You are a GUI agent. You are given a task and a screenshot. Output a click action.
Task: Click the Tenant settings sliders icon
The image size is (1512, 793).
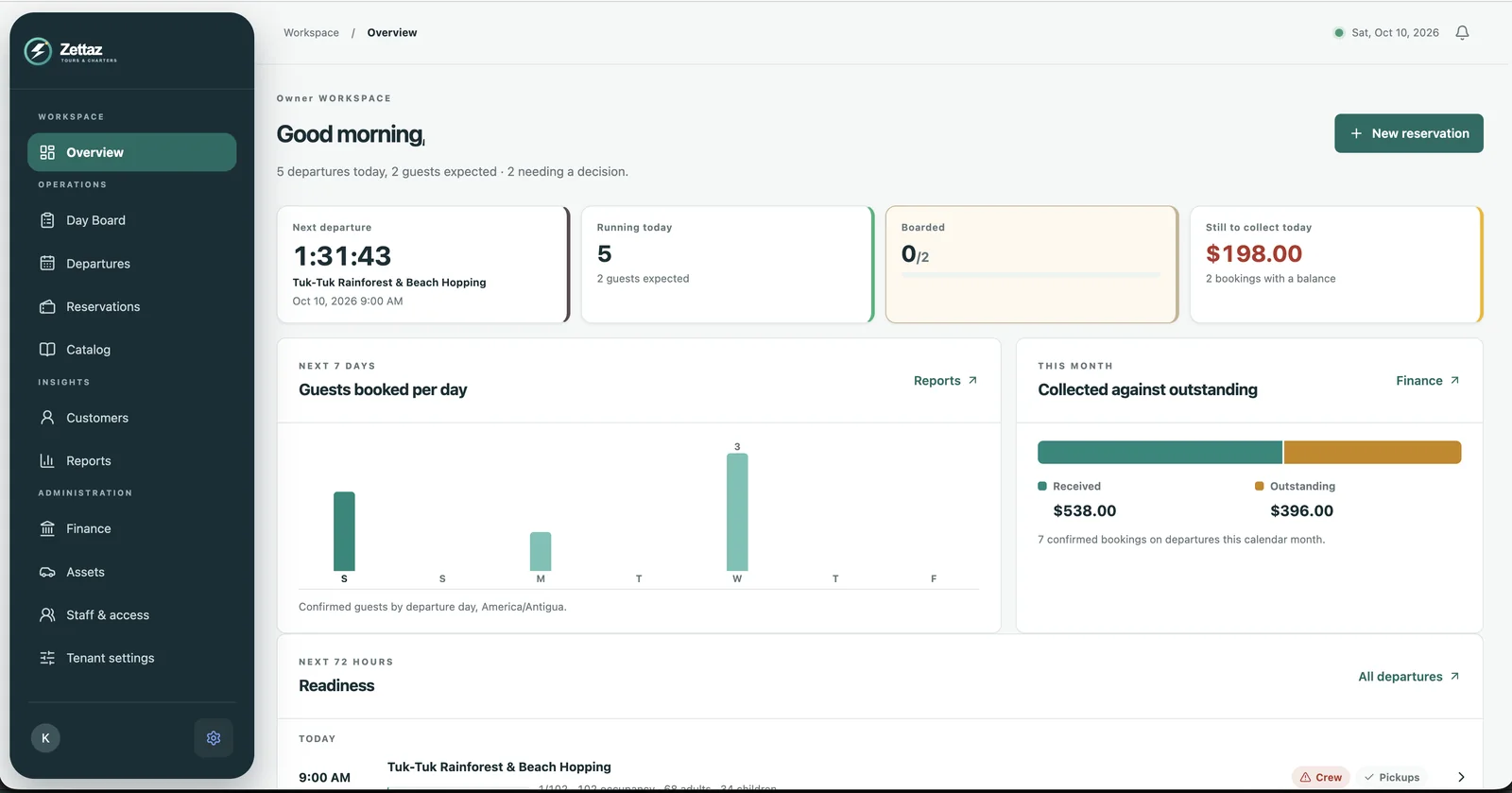click(47, 658)
